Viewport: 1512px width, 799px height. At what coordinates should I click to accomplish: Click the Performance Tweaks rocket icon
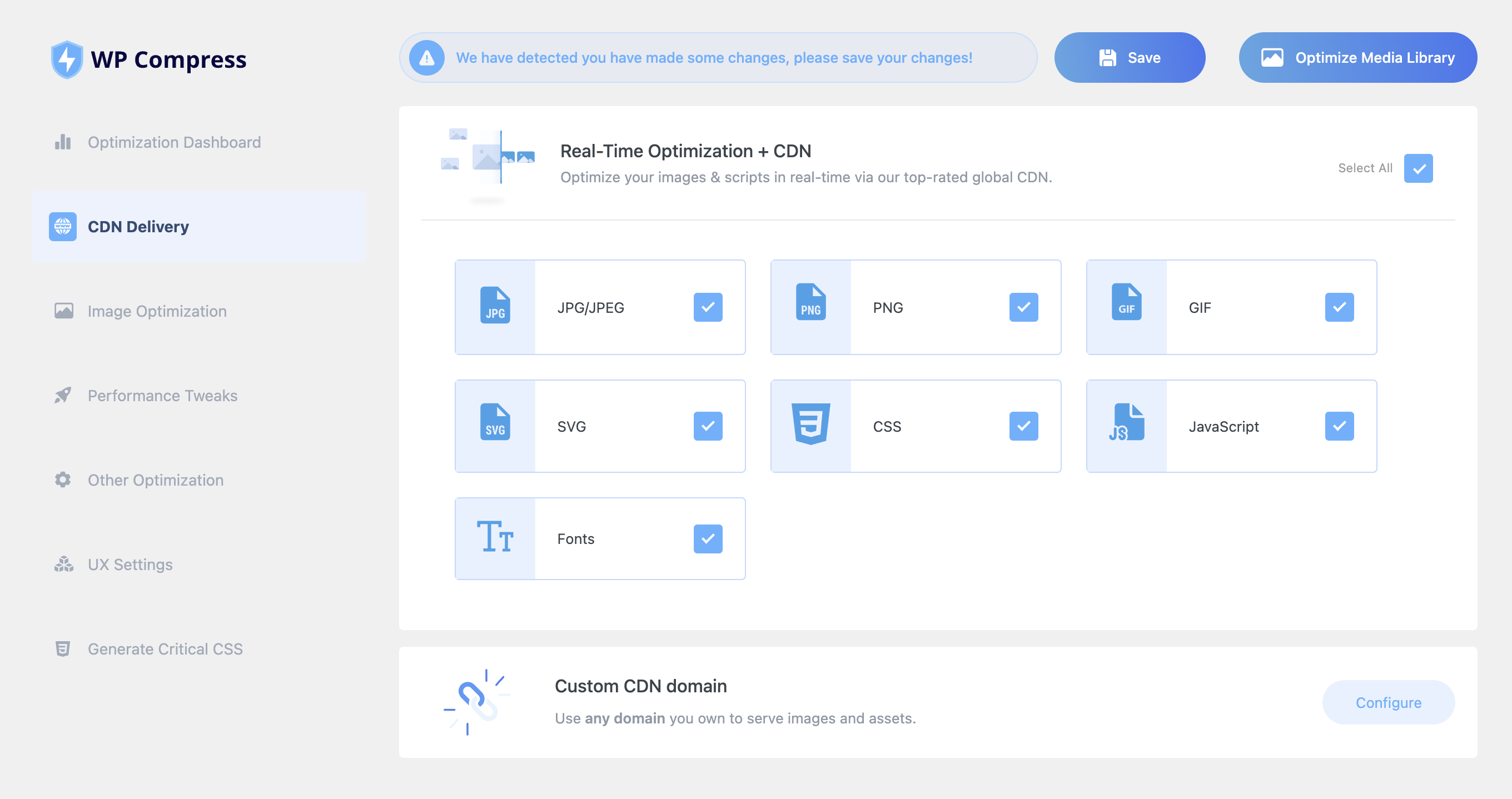click(x=63, y=396)
